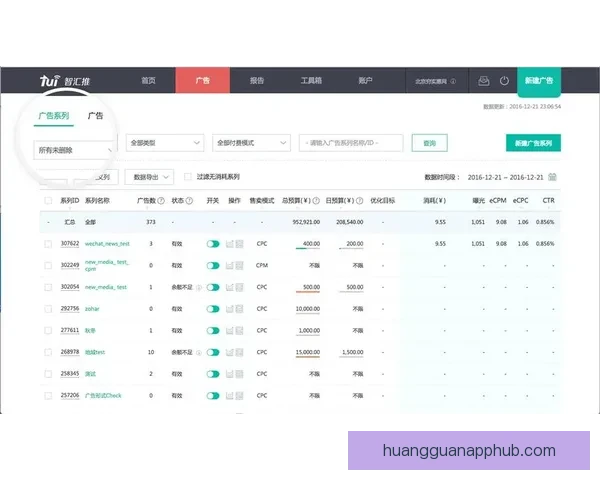Click budget progress bar under 15,000.00
The height and width of the screenshot is (480, 600).
(308, 357)
